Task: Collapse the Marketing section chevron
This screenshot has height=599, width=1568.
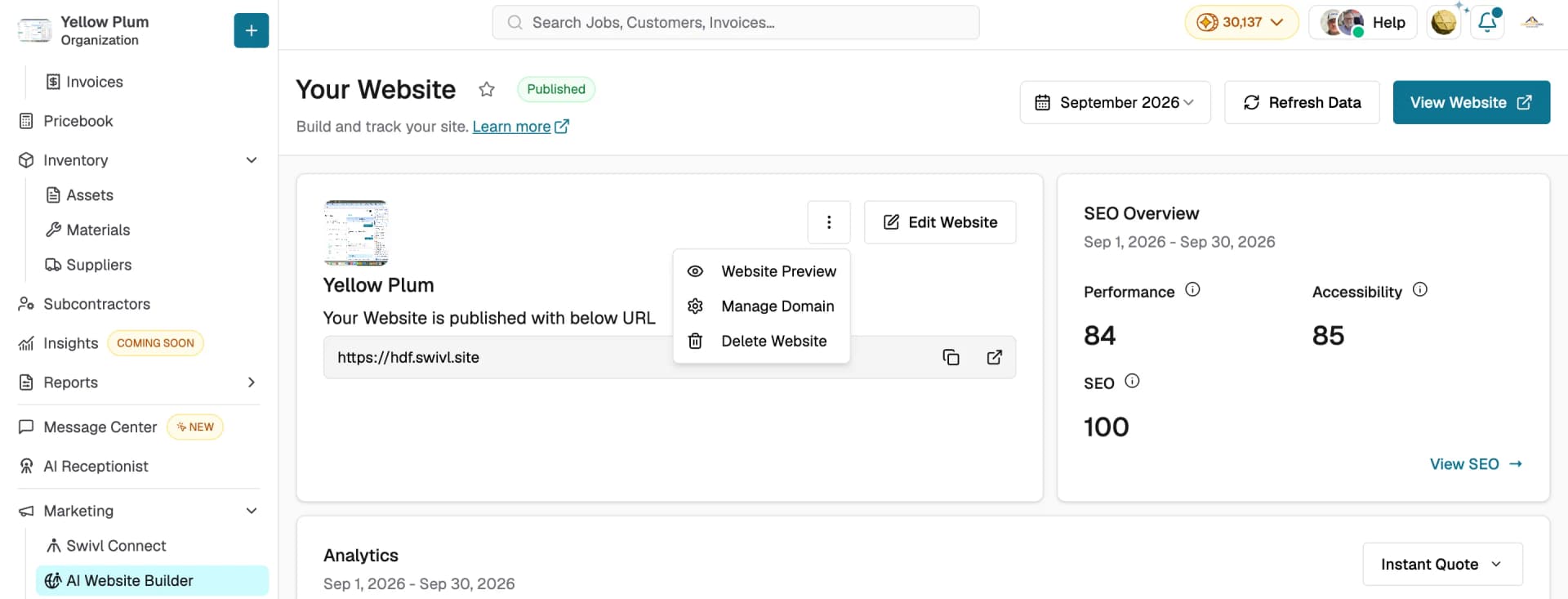Action: (x=252, y=511)
